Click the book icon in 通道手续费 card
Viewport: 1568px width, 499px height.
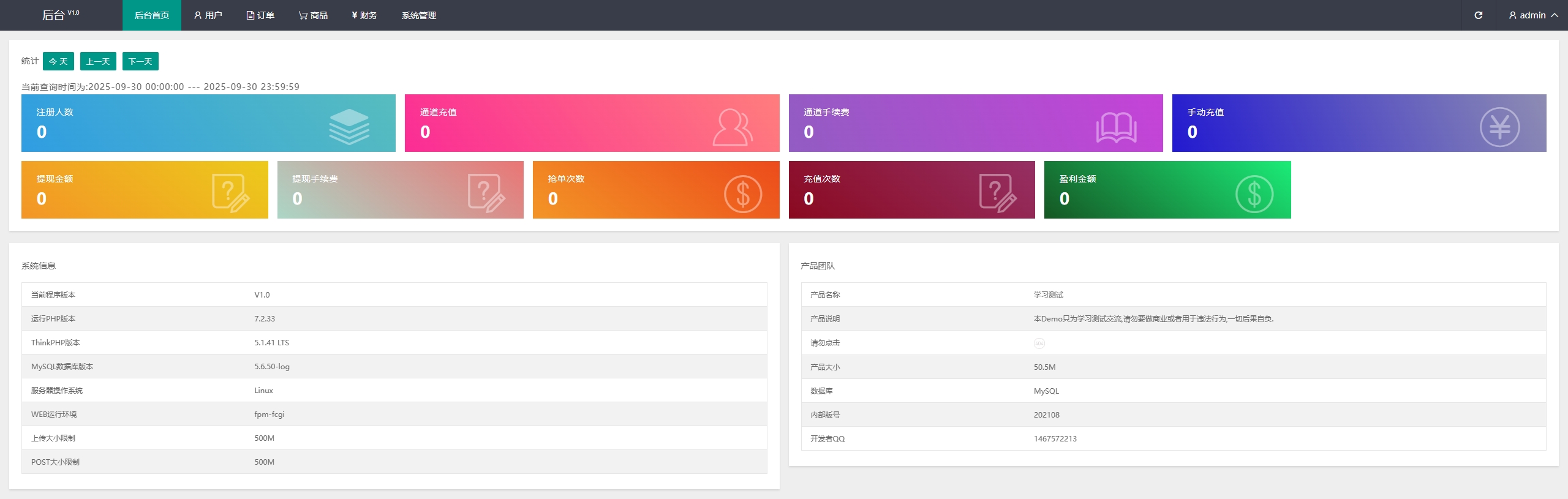pos(1116,127)
